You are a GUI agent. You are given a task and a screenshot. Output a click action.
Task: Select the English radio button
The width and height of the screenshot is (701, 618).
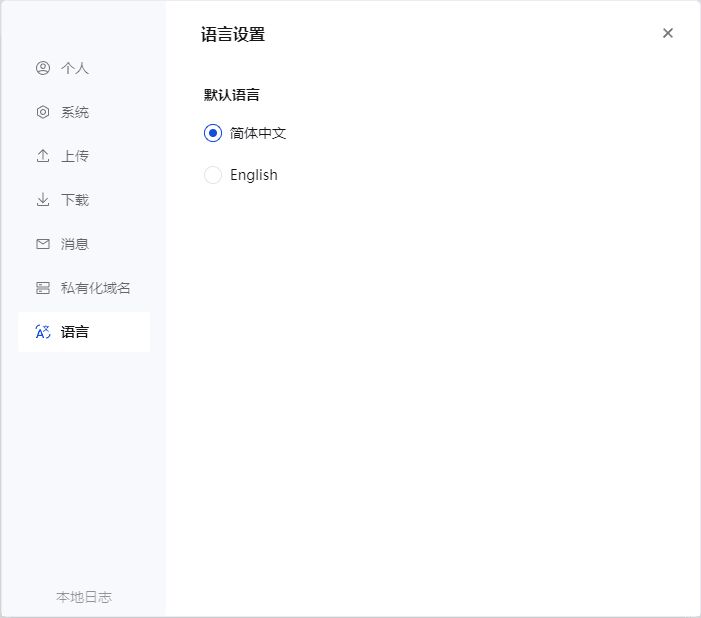coord(213,175)
